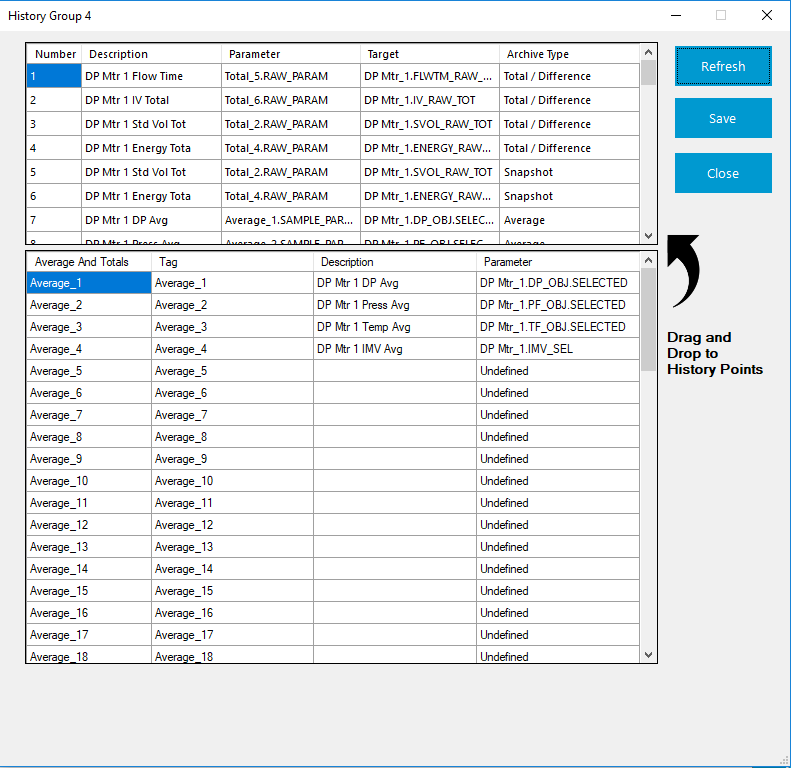Click the bottom table's scrollbar thumb
This screenshot has width=791, height=768.
coord(649,319)
